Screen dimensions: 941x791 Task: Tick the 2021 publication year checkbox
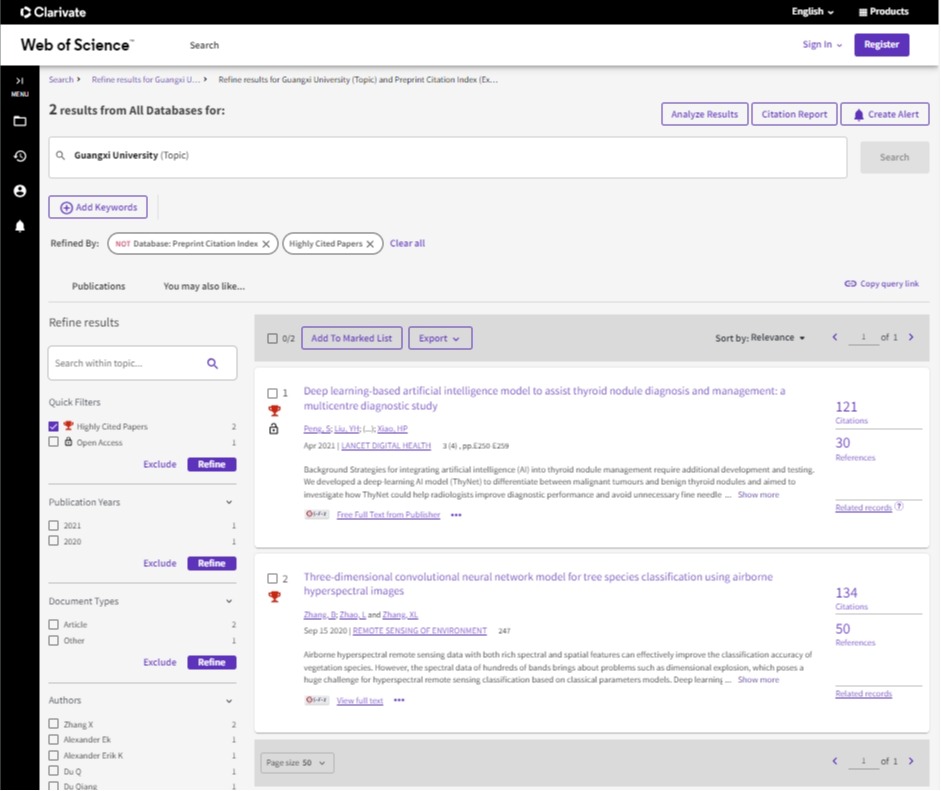tap(54, 526)
